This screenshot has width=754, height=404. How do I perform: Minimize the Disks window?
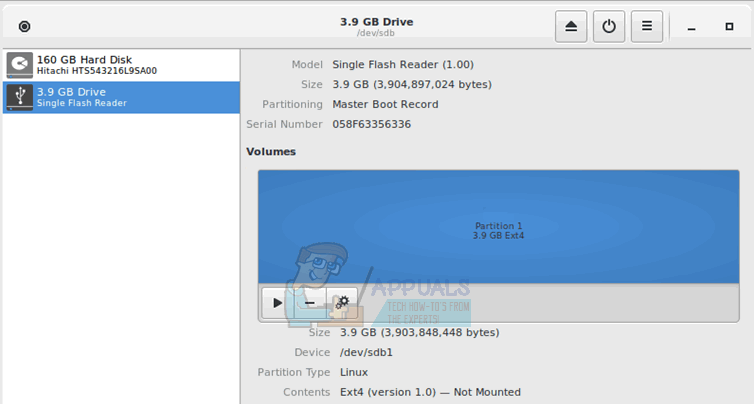click(x=691, y=27)
